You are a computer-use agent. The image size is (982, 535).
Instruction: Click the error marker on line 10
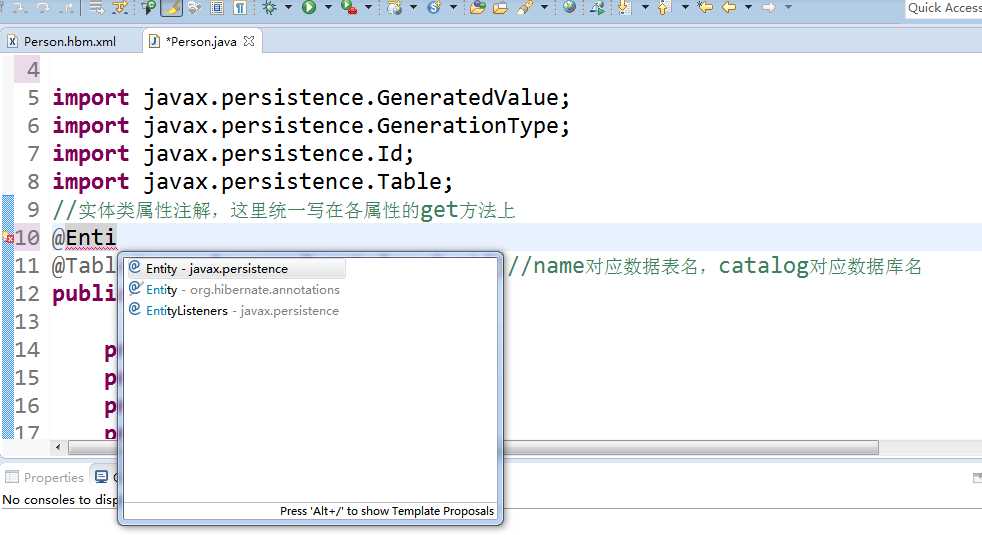pyautogui.click(x=8, y=238)
